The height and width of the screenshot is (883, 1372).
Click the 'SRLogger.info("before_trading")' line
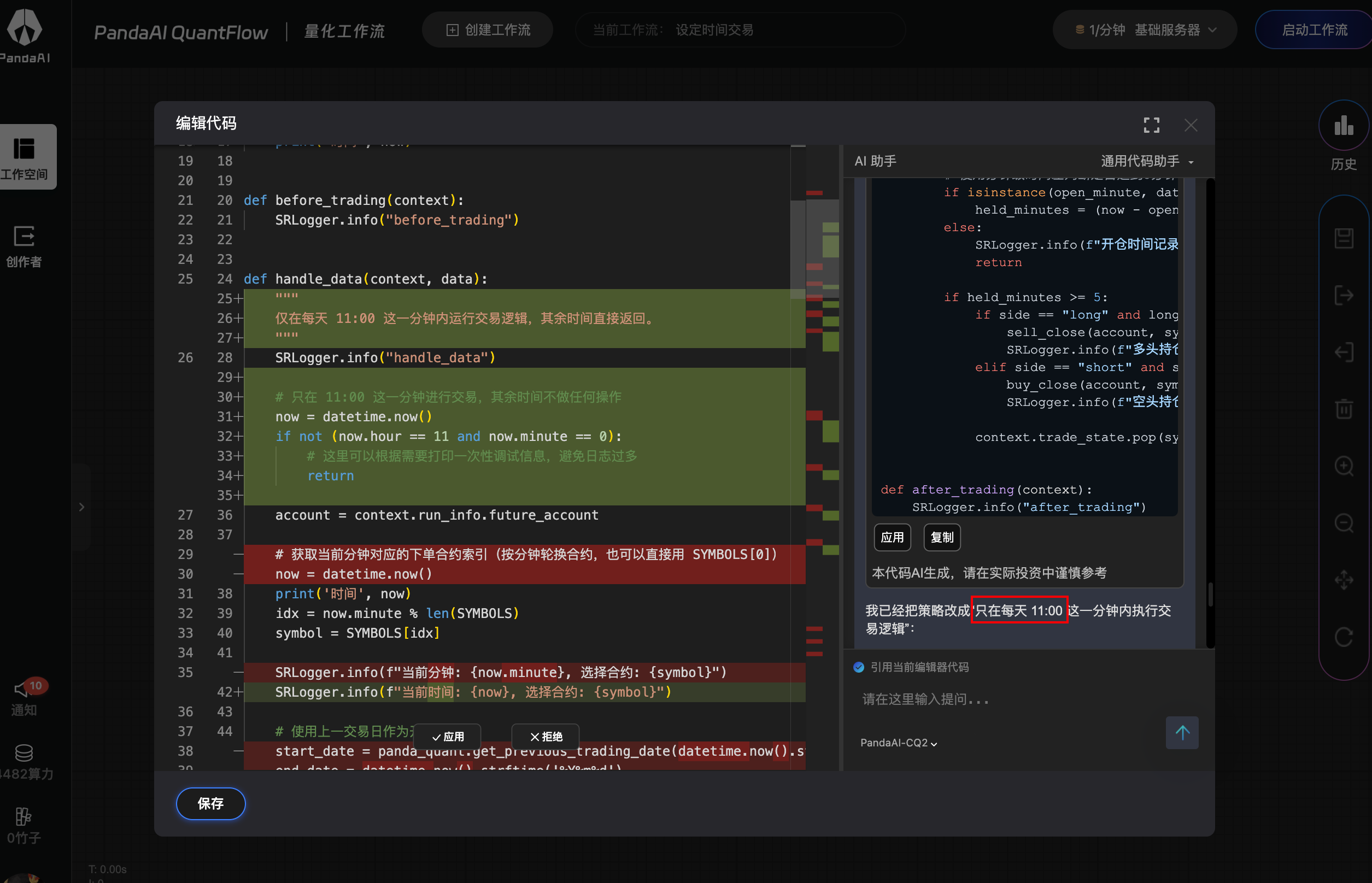pyautogui.click(x=397, y=220)
